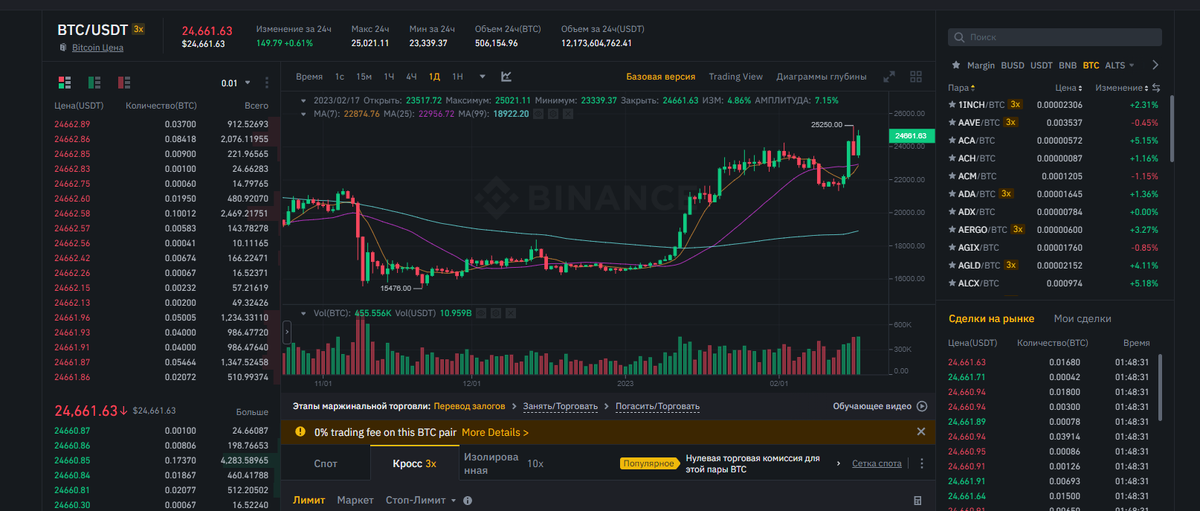Favorite the AERGO/BTC pair
This screenshot has width=1200, height=511.
point(952,229)
